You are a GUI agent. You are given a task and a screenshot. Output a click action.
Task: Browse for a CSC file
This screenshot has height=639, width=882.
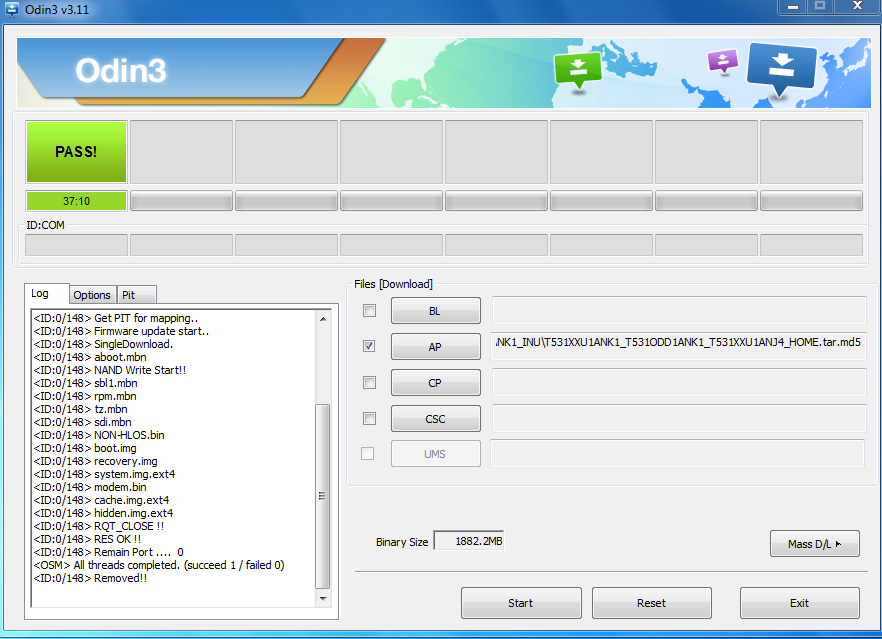coord(435,419)
